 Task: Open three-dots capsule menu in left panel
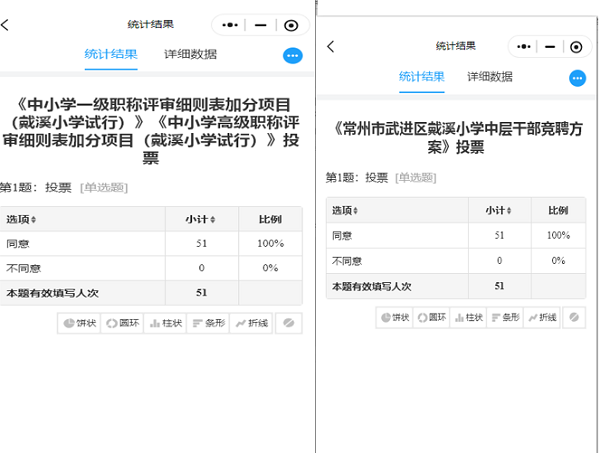231,25
